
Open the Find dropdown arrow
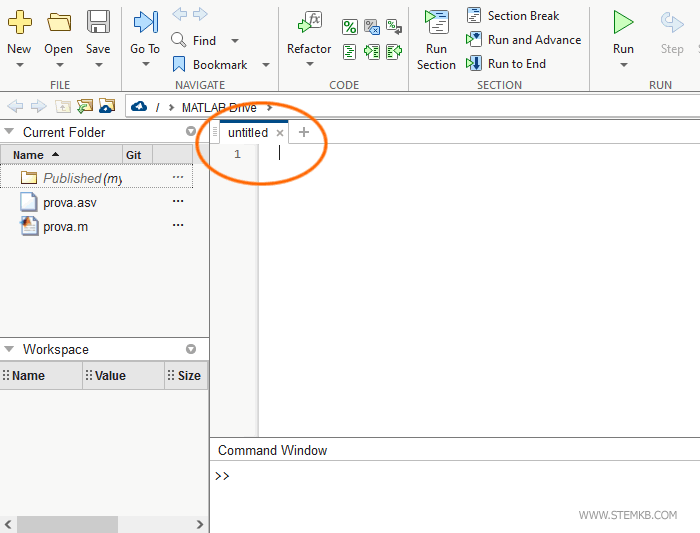235,41
